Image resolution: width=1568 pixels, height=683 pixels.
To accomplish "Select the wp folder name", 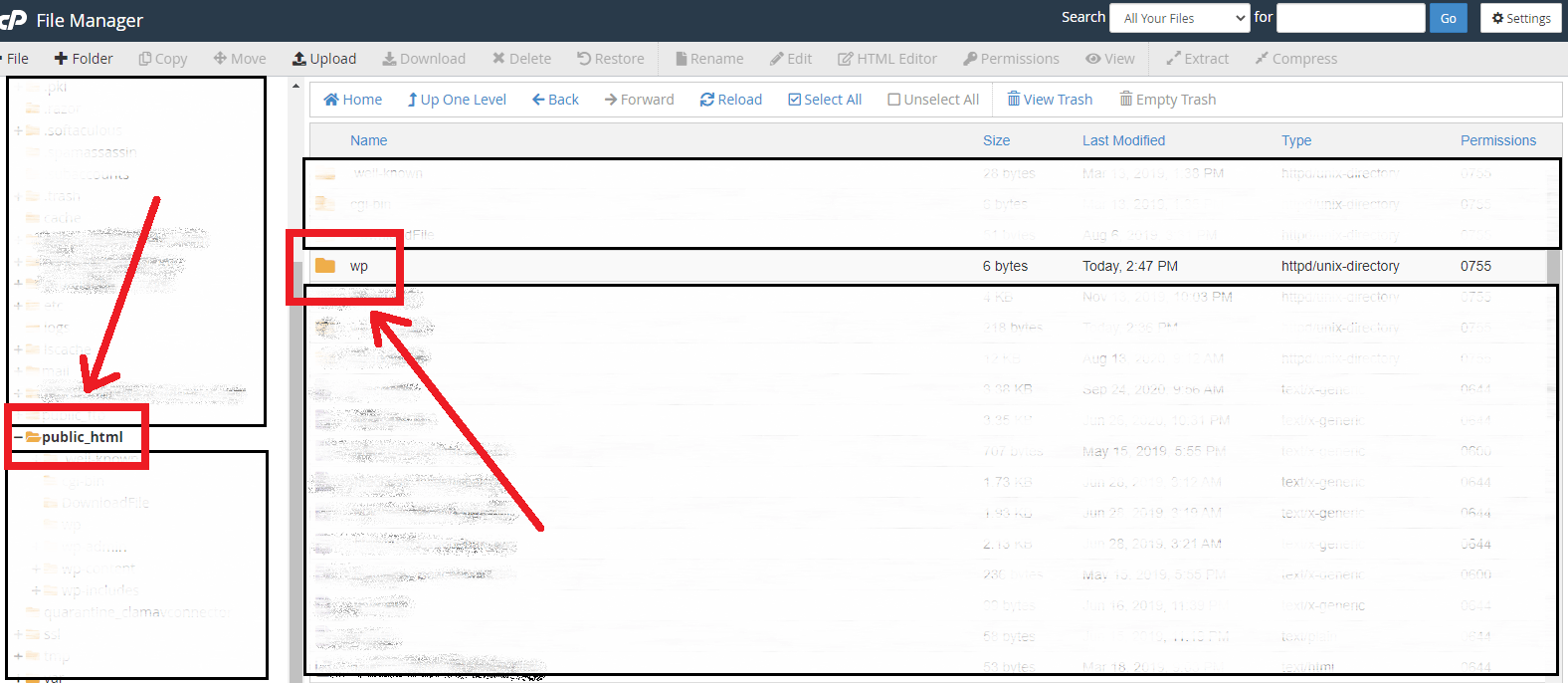I will pyautogui.click(x=359, y=266).
